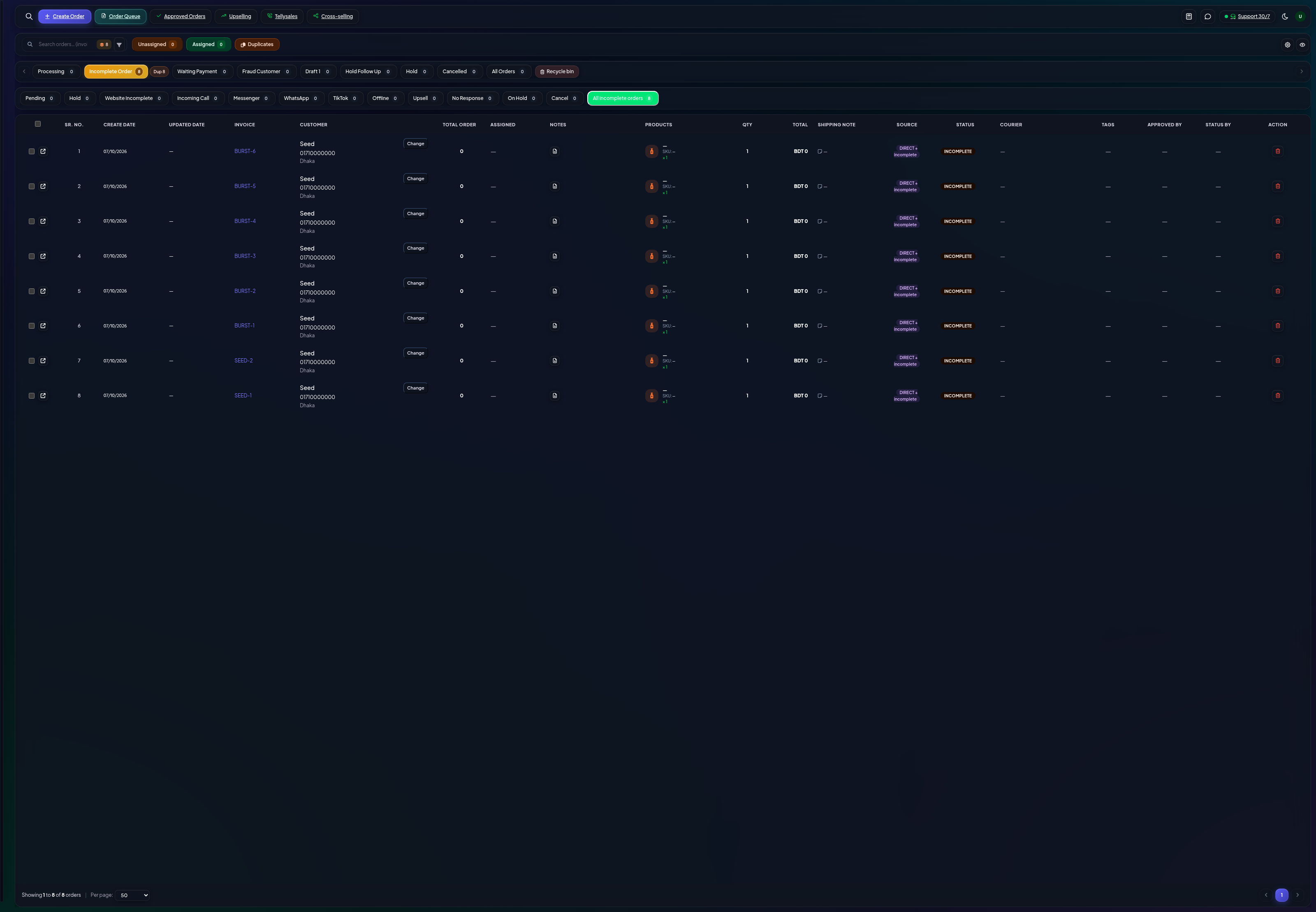Screen dimensions: 1316x912
Task: Open invoice link BURST-2
Action: (245, 291)
